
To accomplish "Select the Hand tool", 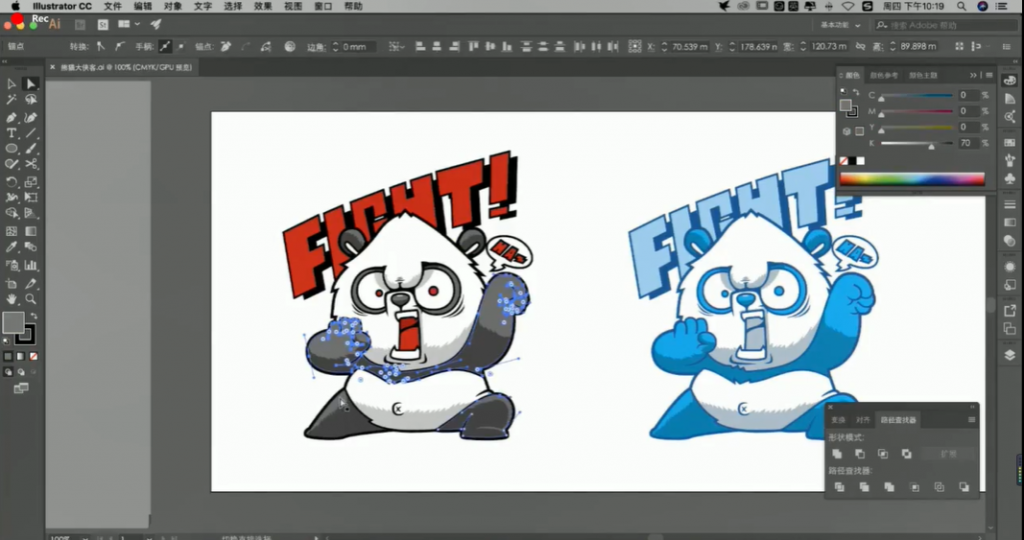I will tap(12, 299).
